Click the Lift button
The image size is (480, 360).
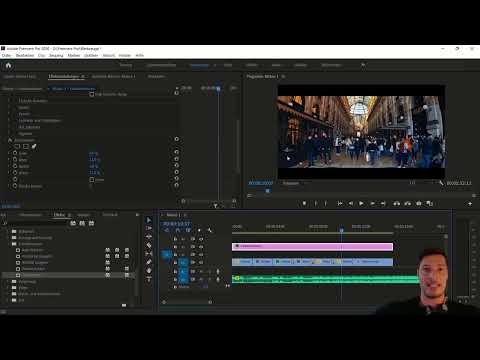click(x=397, y=203)
